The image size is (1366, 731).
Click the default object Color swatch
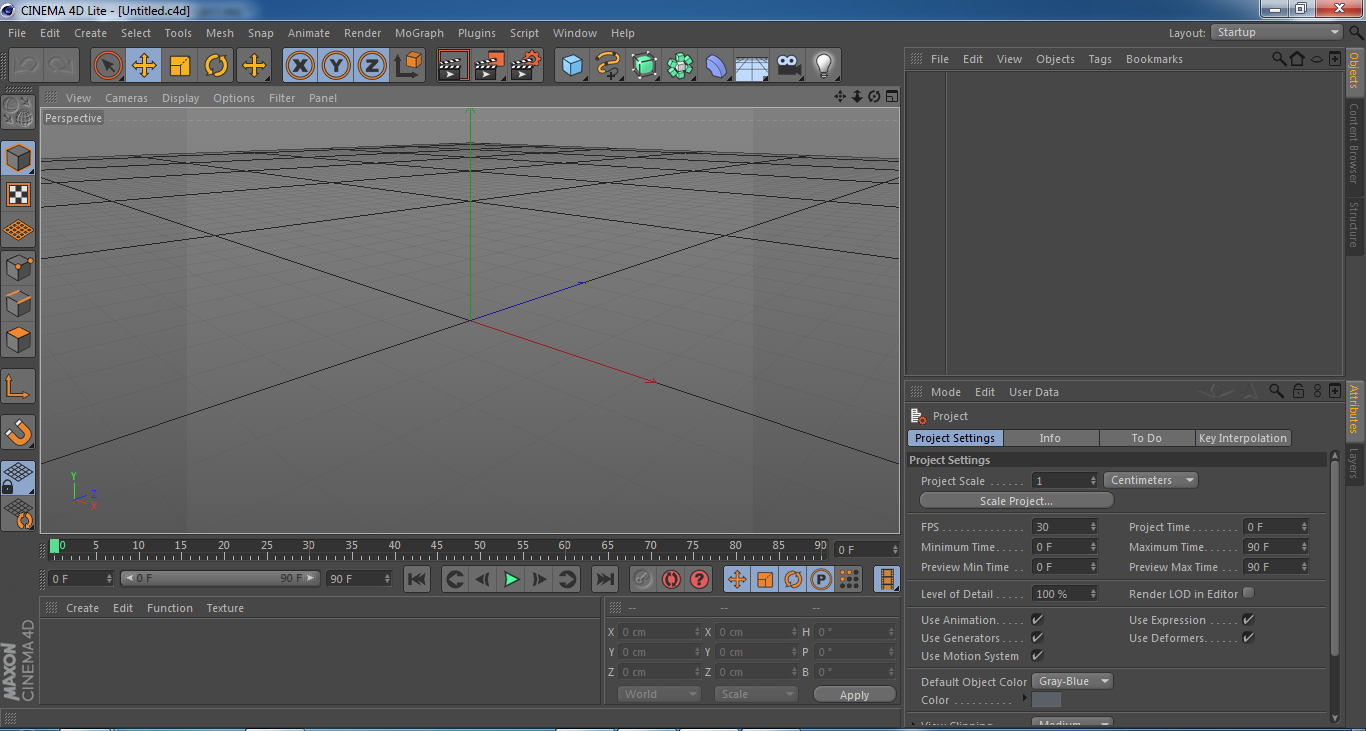[1046, 700]
